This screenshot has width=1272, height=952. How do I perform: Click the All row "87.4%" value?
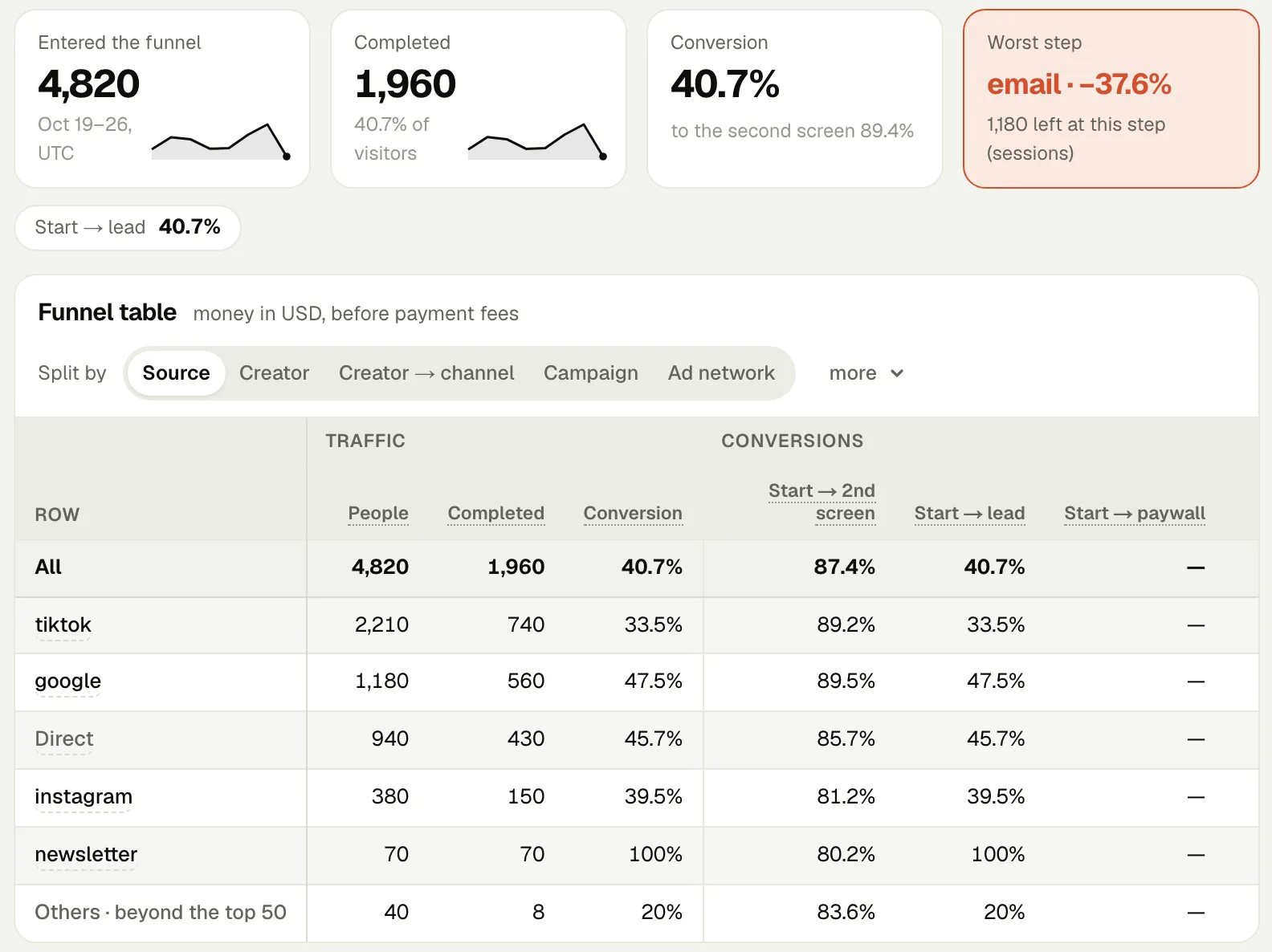(845, 567)
